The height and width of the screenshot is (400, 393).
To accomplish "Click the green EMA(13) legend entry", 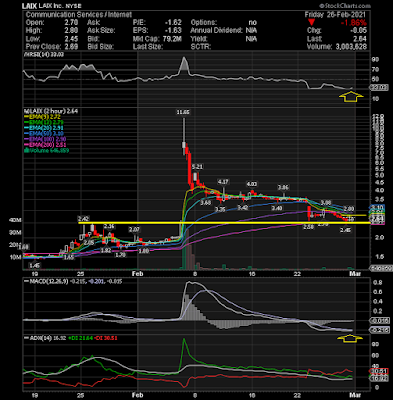I will [x=43, y=122].
